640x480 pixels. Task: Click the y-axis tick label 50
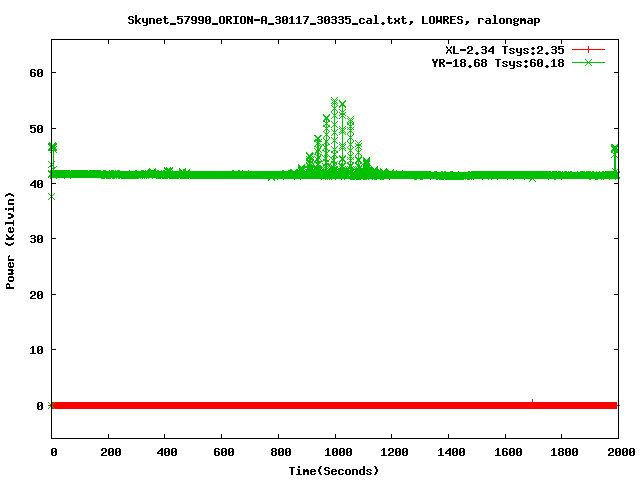point(36,129)
